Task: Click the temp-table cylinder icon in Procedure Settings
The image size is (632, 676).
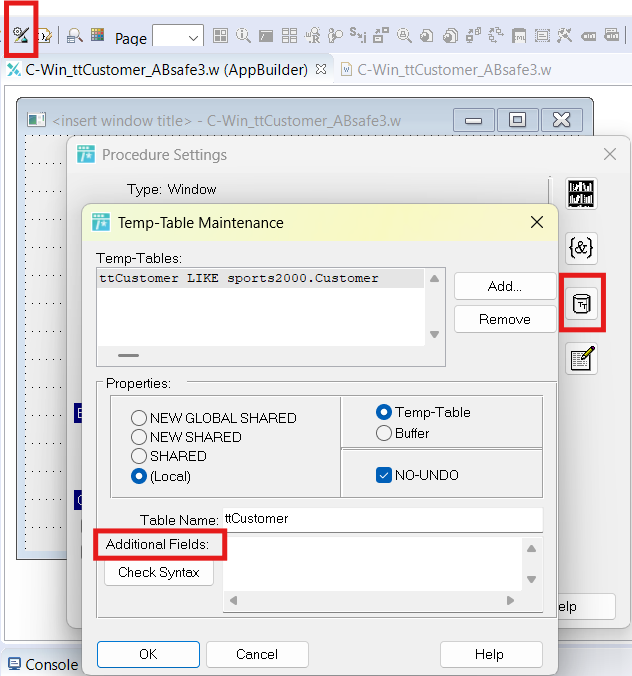Action: pyautogui.click(x=581, y=304)
